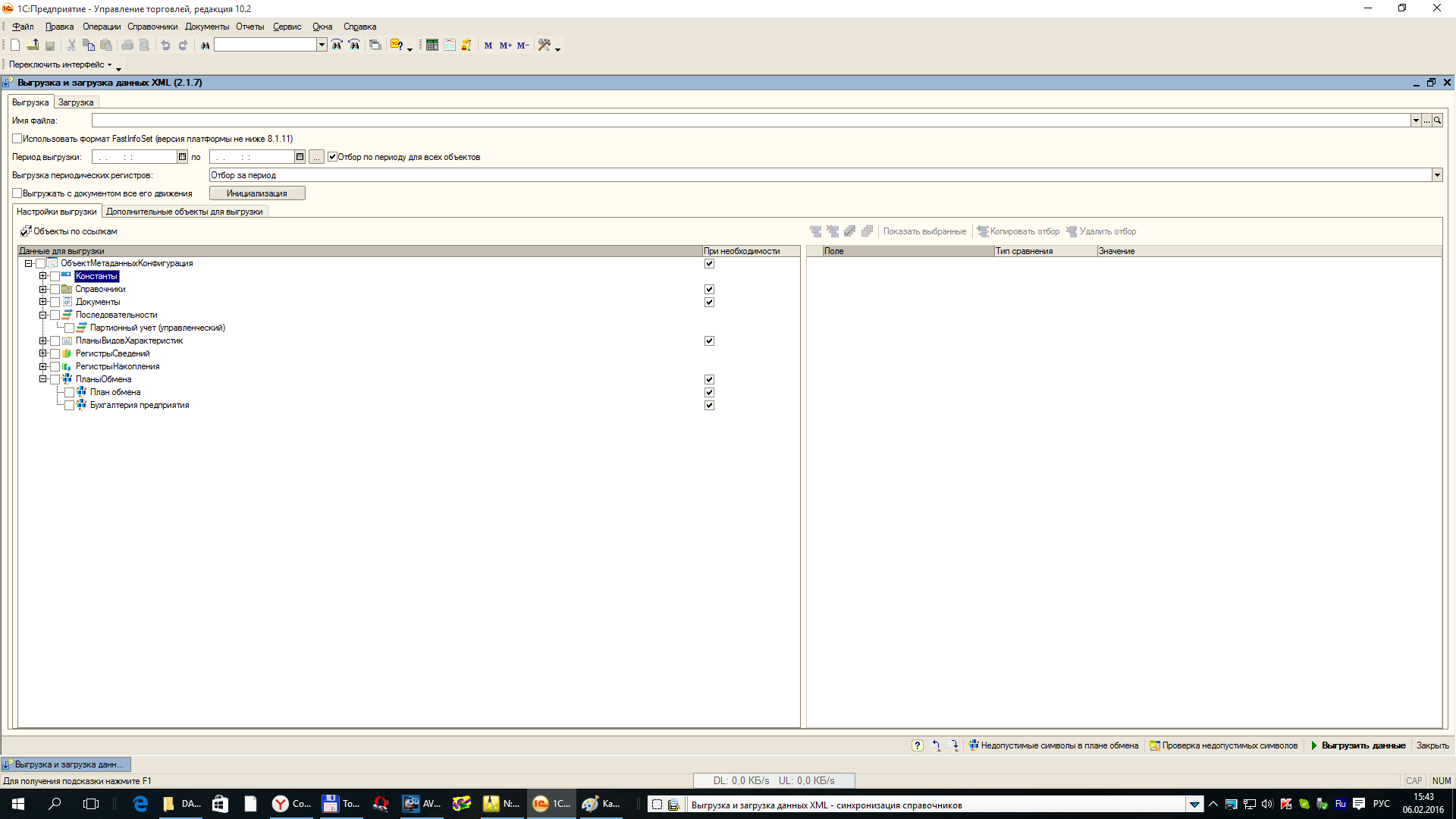Click the Инициализация button
The height and width of the screenshot is (819, 1456).
tap(257, 193)
